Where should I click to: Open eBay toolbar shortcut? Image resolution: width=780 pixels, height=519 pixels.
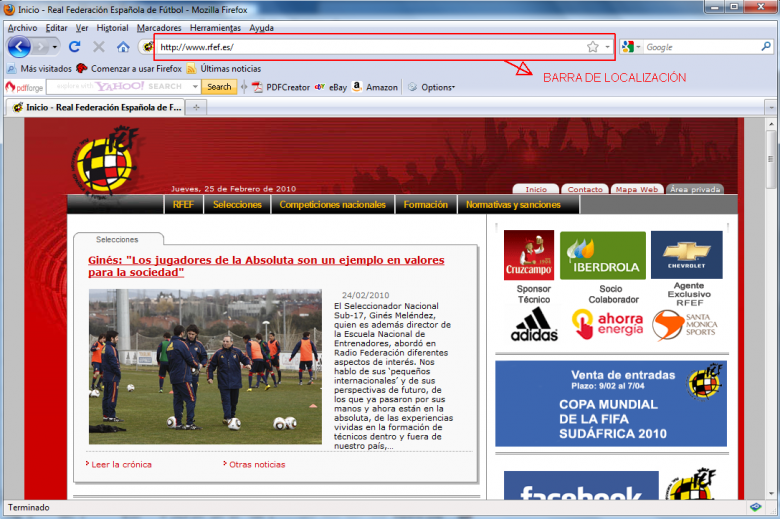pos(331,87)
